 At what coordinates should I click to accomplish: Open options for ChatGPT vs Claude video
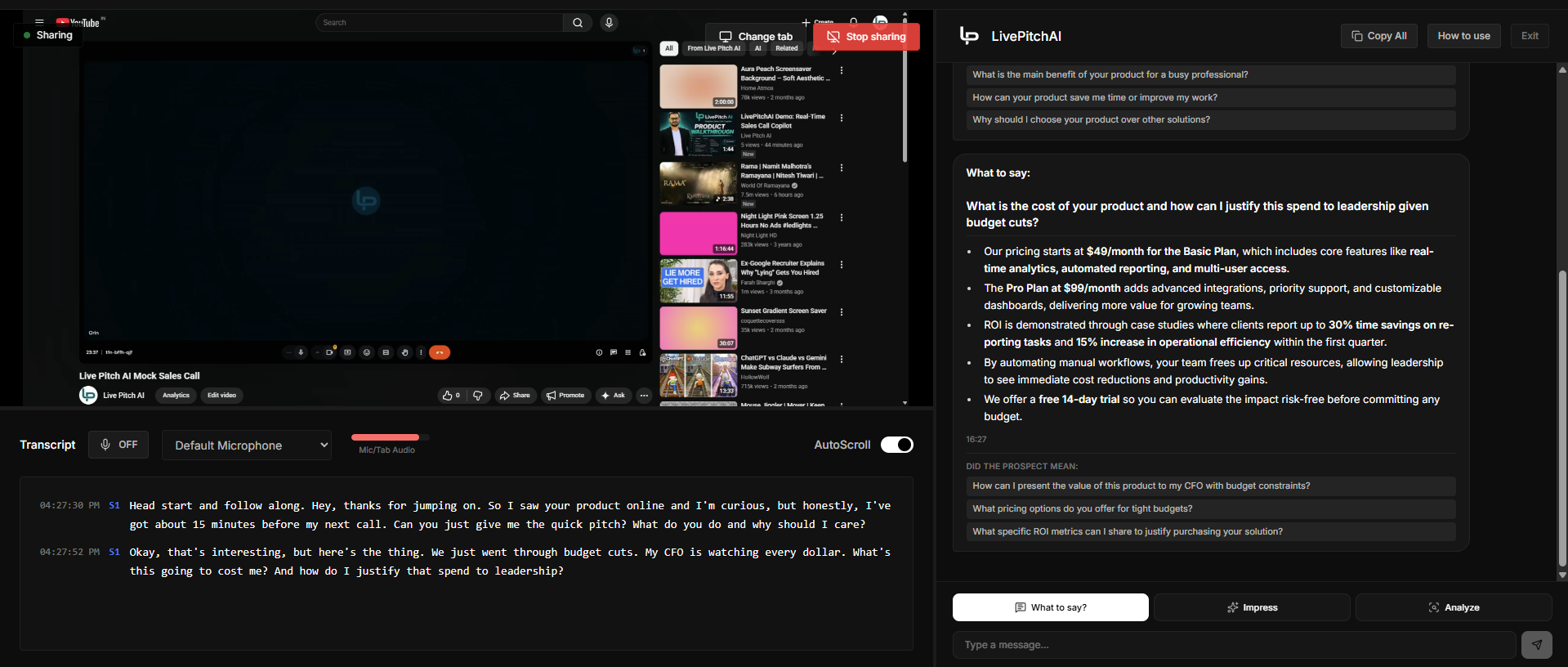(x=842, y=359)
